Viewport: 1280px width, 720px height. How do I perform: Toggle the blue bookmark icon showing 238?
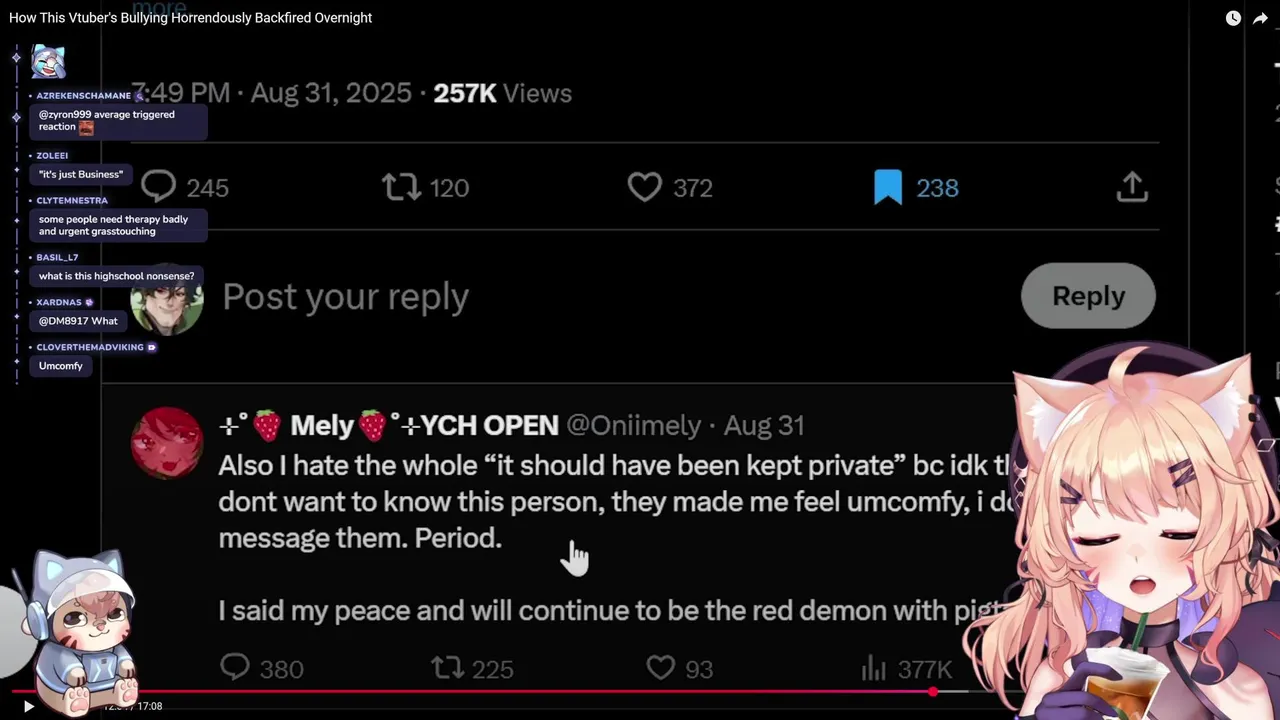[888, 187]
